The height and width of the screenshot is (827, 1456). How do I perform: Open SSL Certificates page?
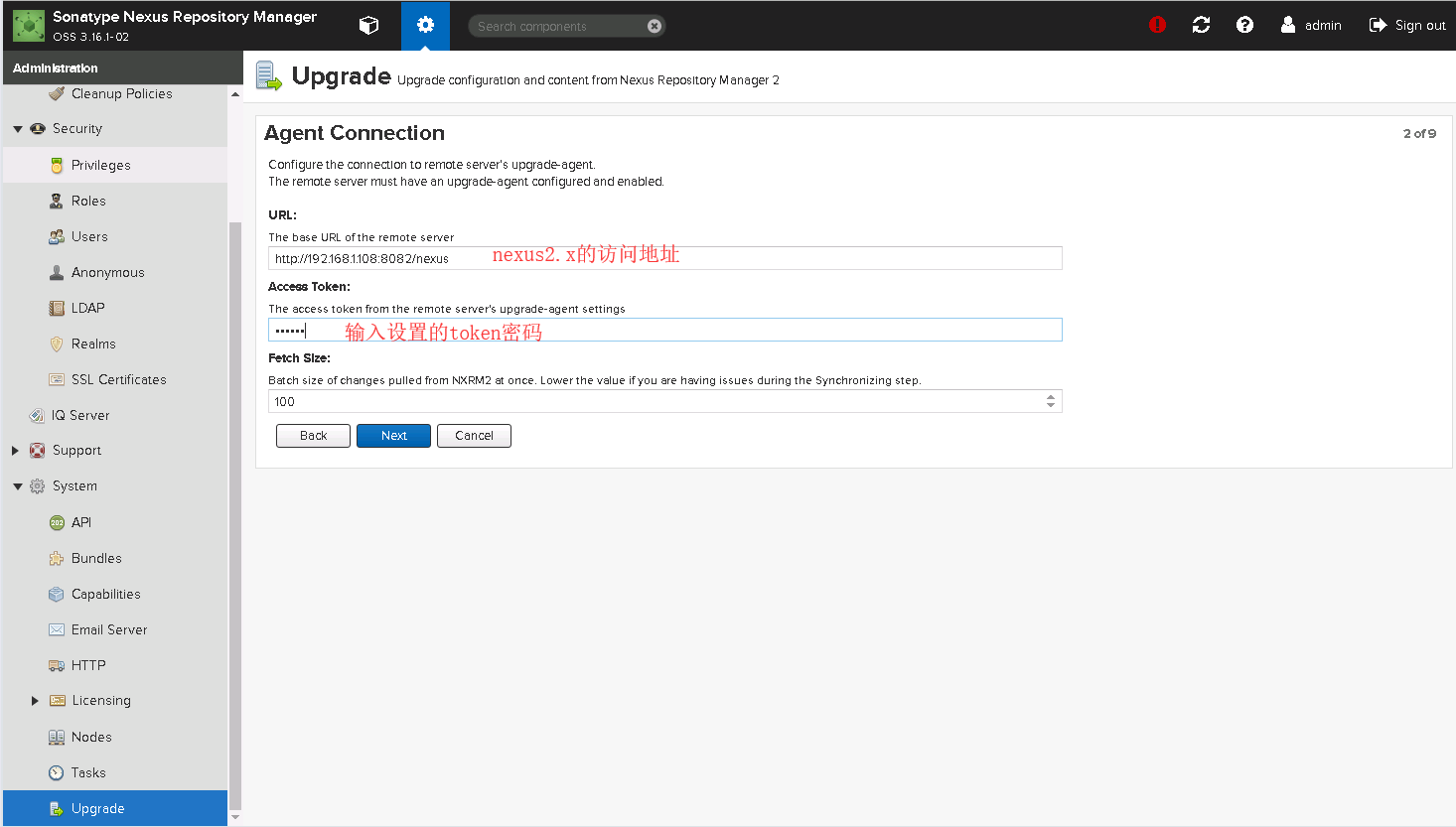click(118, 379)
